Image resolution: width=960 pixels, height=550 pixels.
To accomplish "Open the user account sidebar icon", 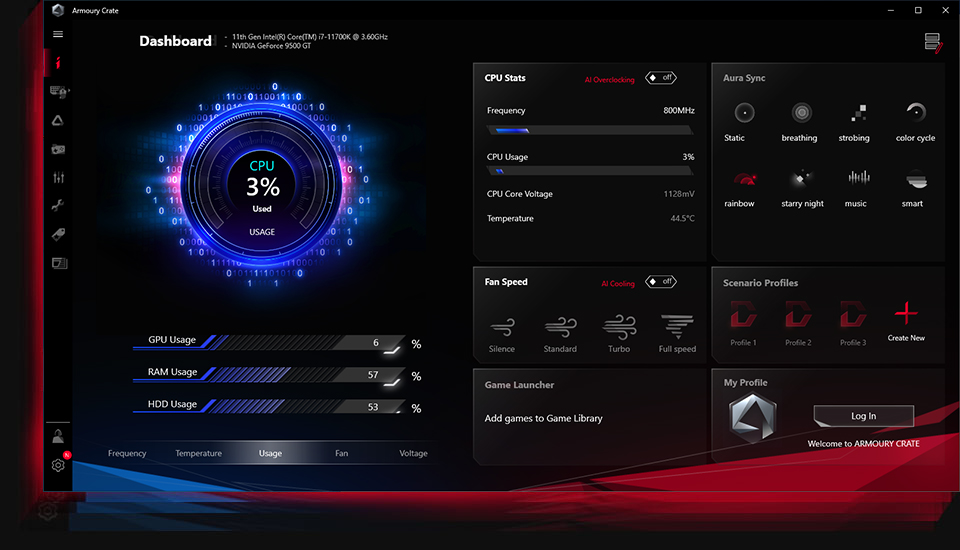I will click(x=58, y=436).
